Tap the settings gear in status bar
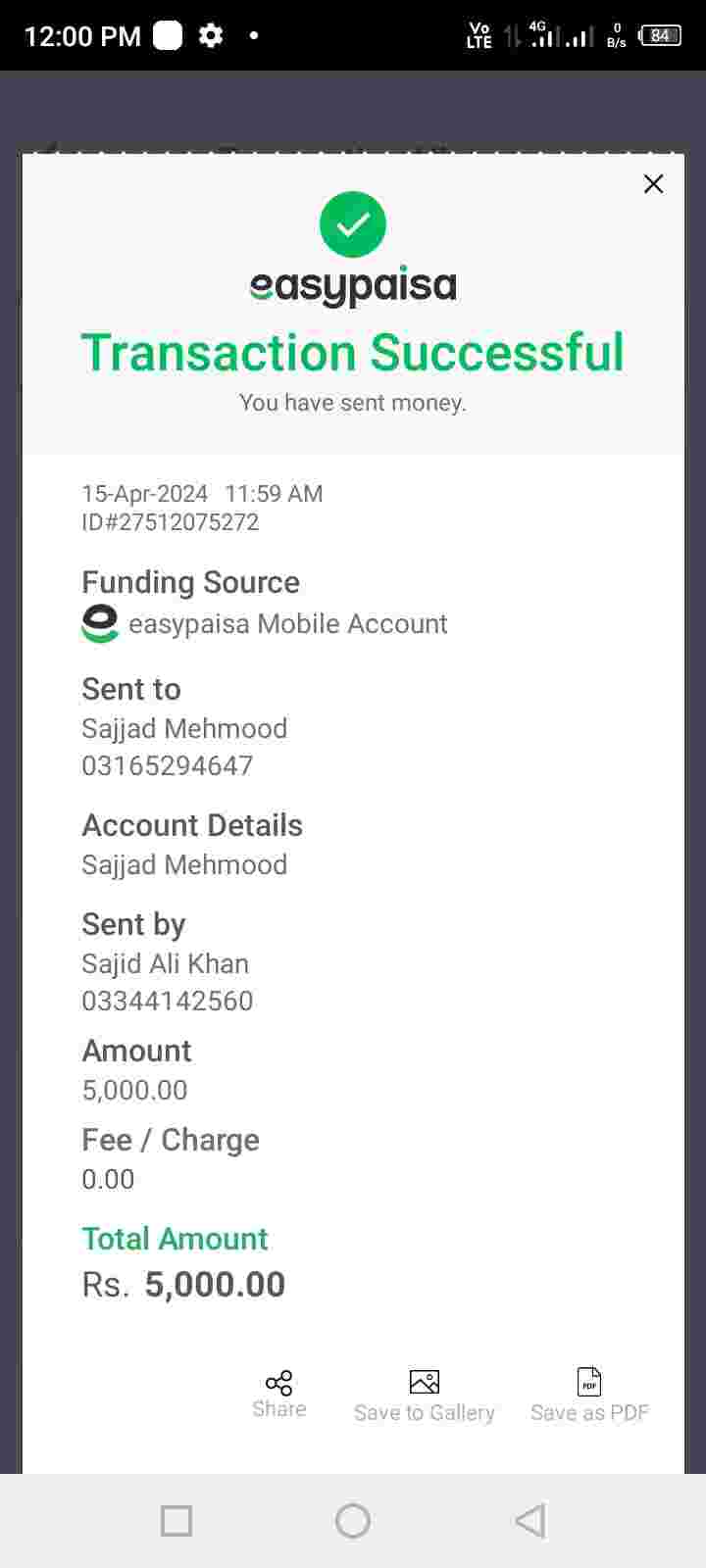706x1568 pixels. 211,36
